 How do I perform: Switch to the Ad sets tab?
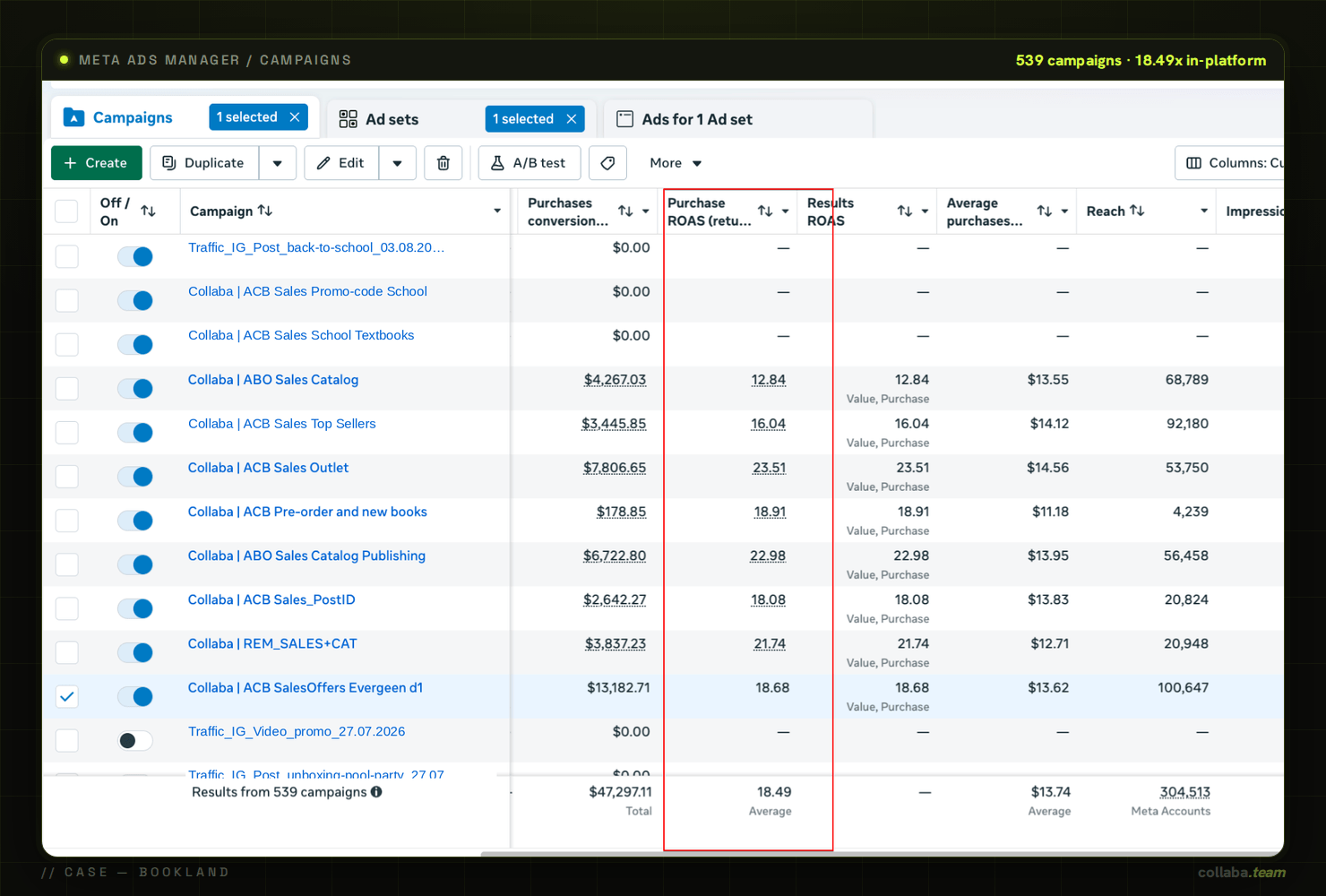click(x=392, y=119)
